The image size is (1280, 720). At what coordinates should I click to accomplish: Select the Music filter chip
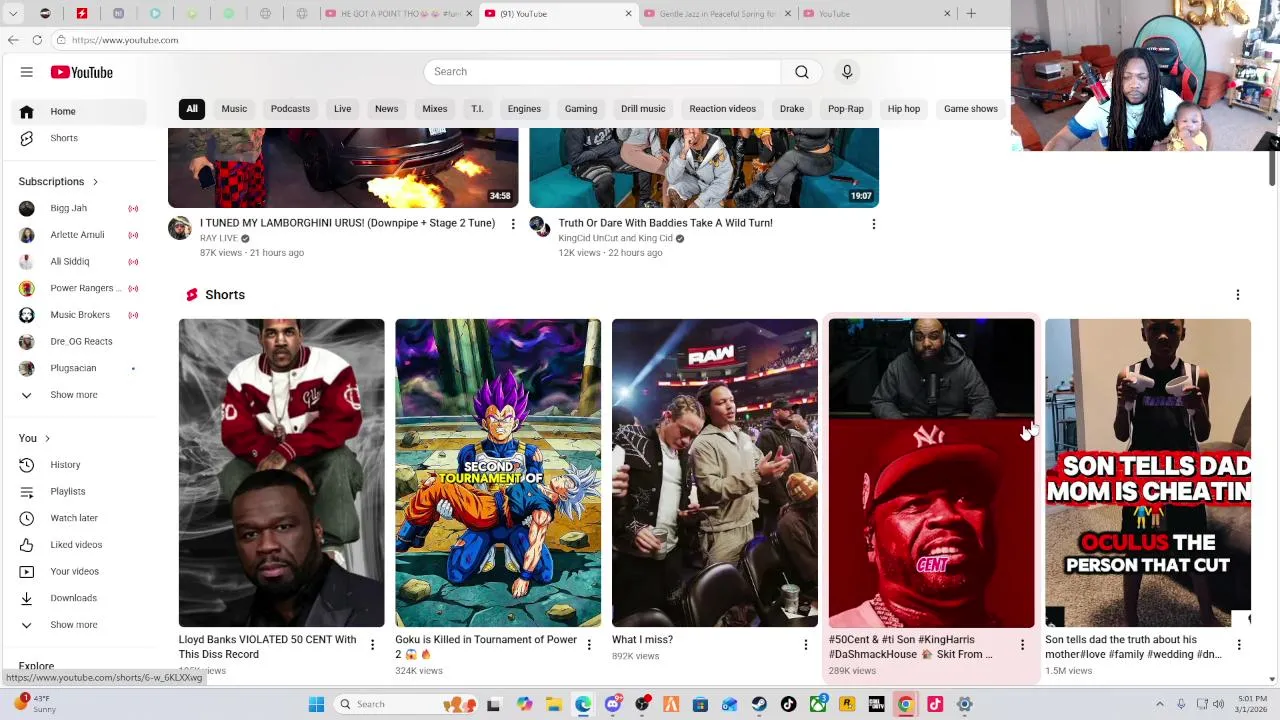[234, 109]
